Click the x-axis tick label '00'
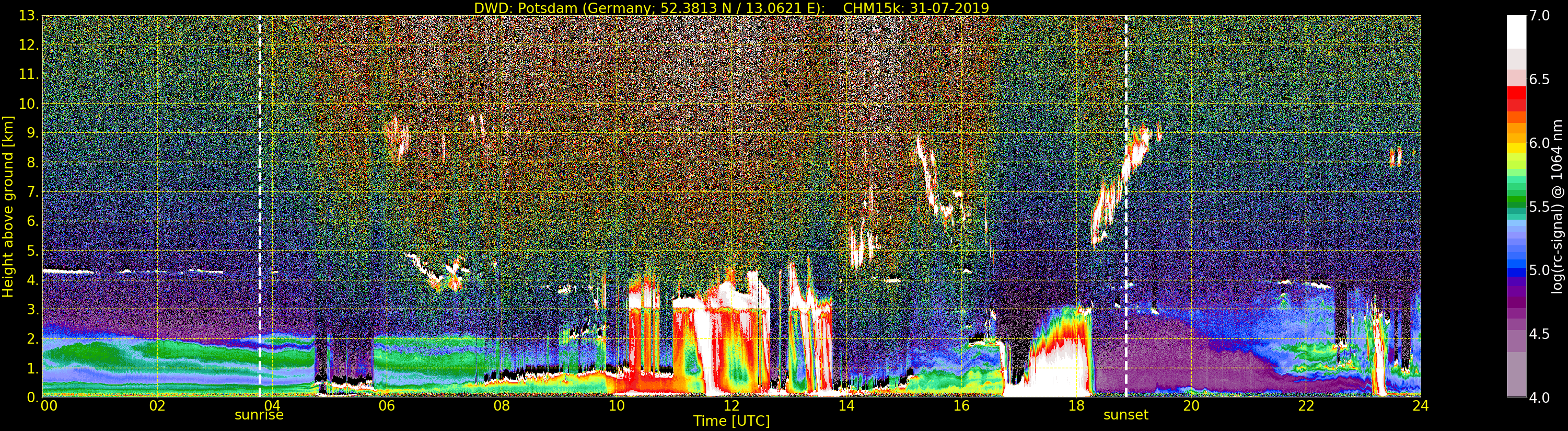 [49, 406]
